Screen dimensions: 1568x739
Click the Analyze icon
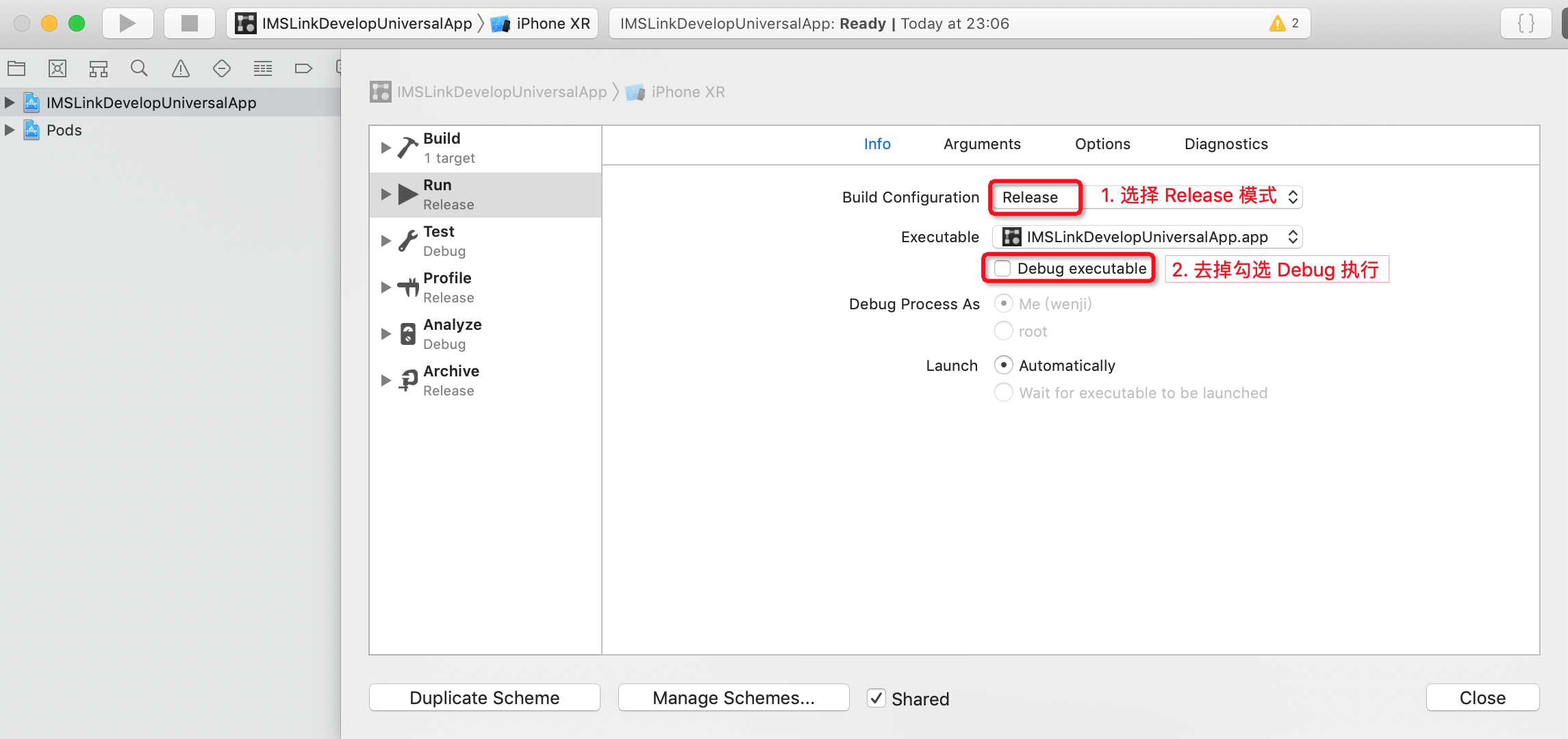[408, 334]
